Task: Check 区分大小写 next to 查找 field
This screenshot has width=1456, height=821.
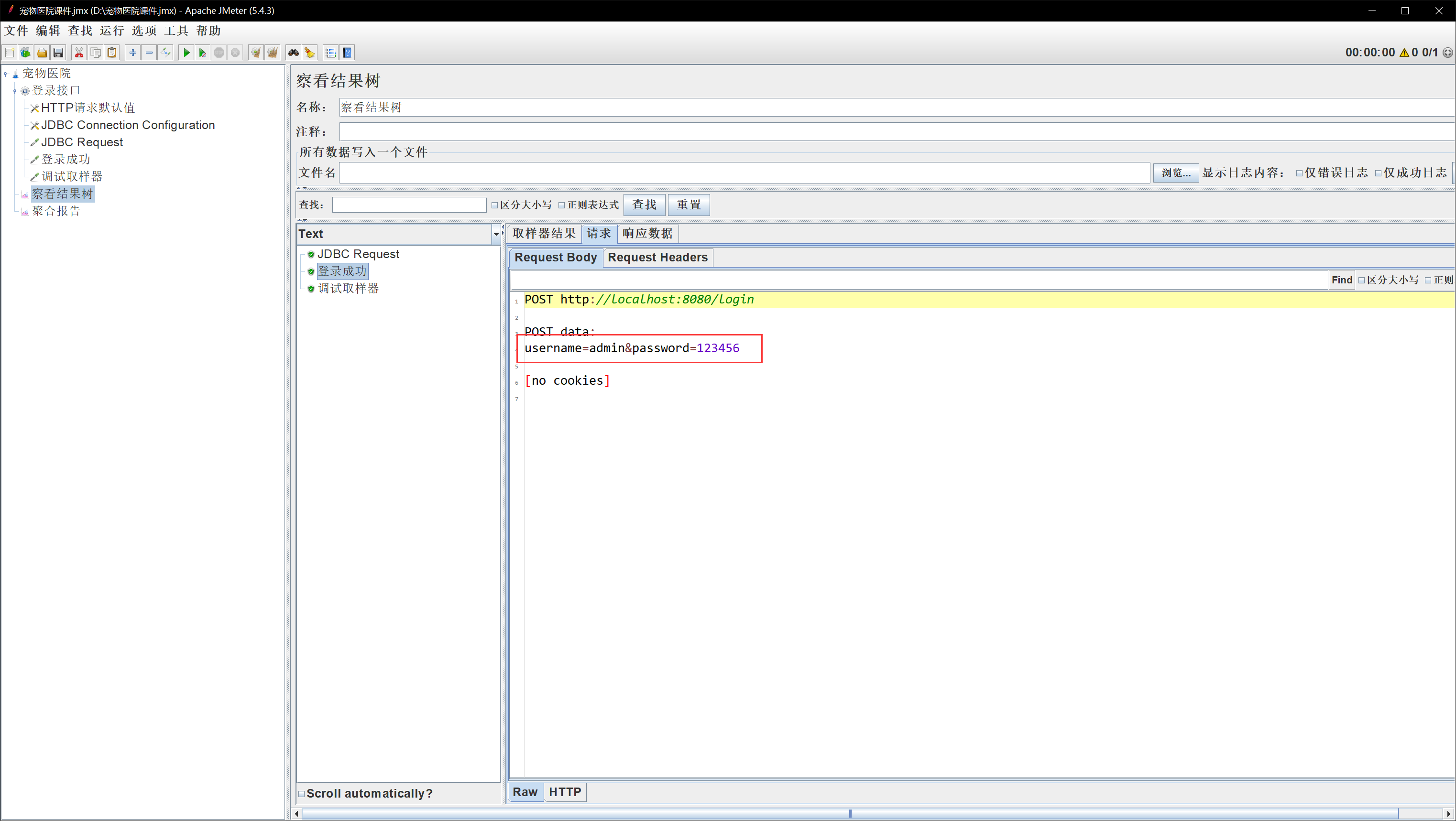Action: point(494,205)
